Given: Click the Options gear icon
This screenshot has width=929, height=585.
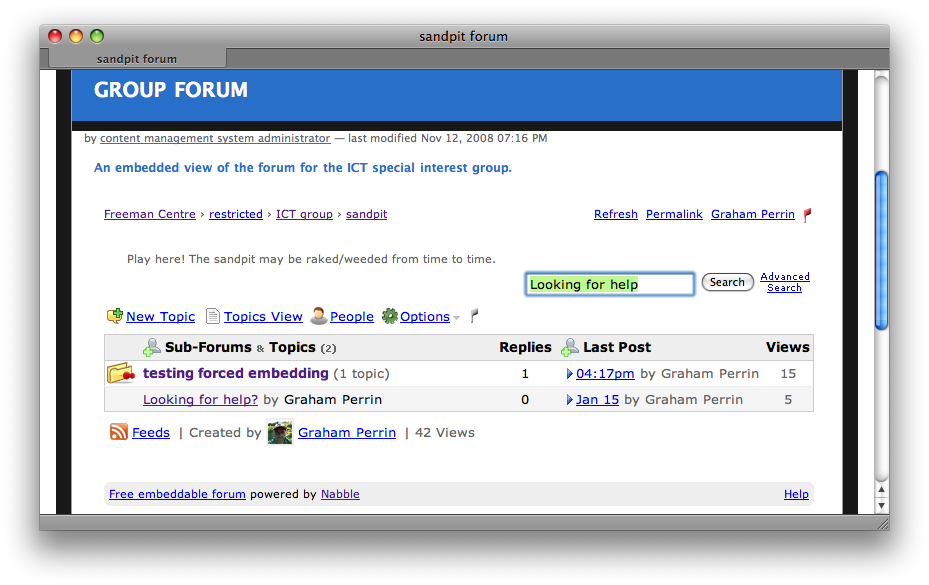Looking at the screenshot, I should 390,316.
